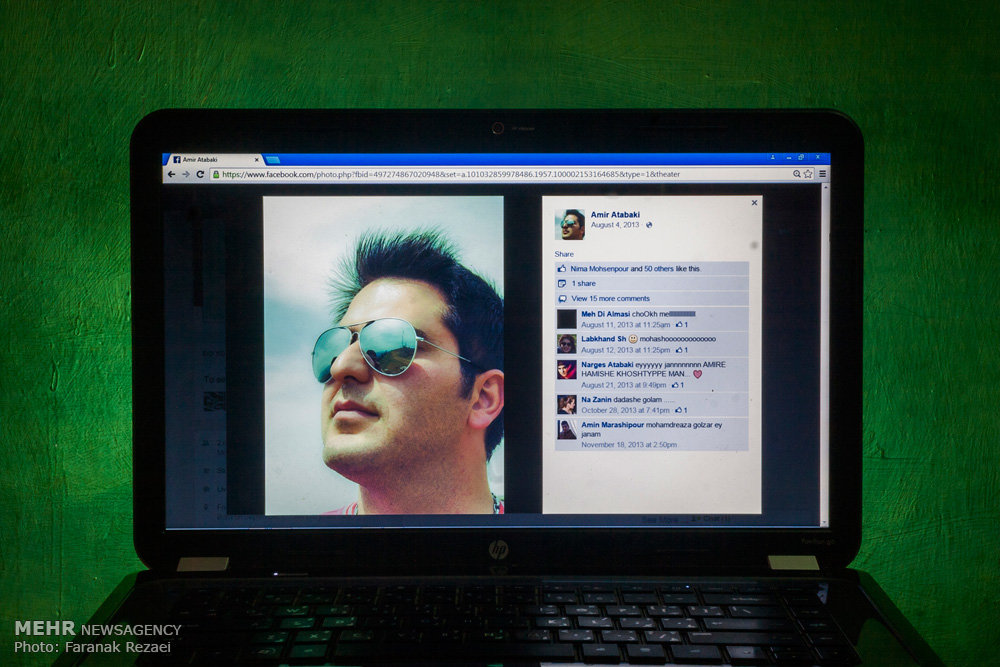1000x667 pixels.
Task: Open the Labkhand Sh commenter name
Action: coord(603,339)
